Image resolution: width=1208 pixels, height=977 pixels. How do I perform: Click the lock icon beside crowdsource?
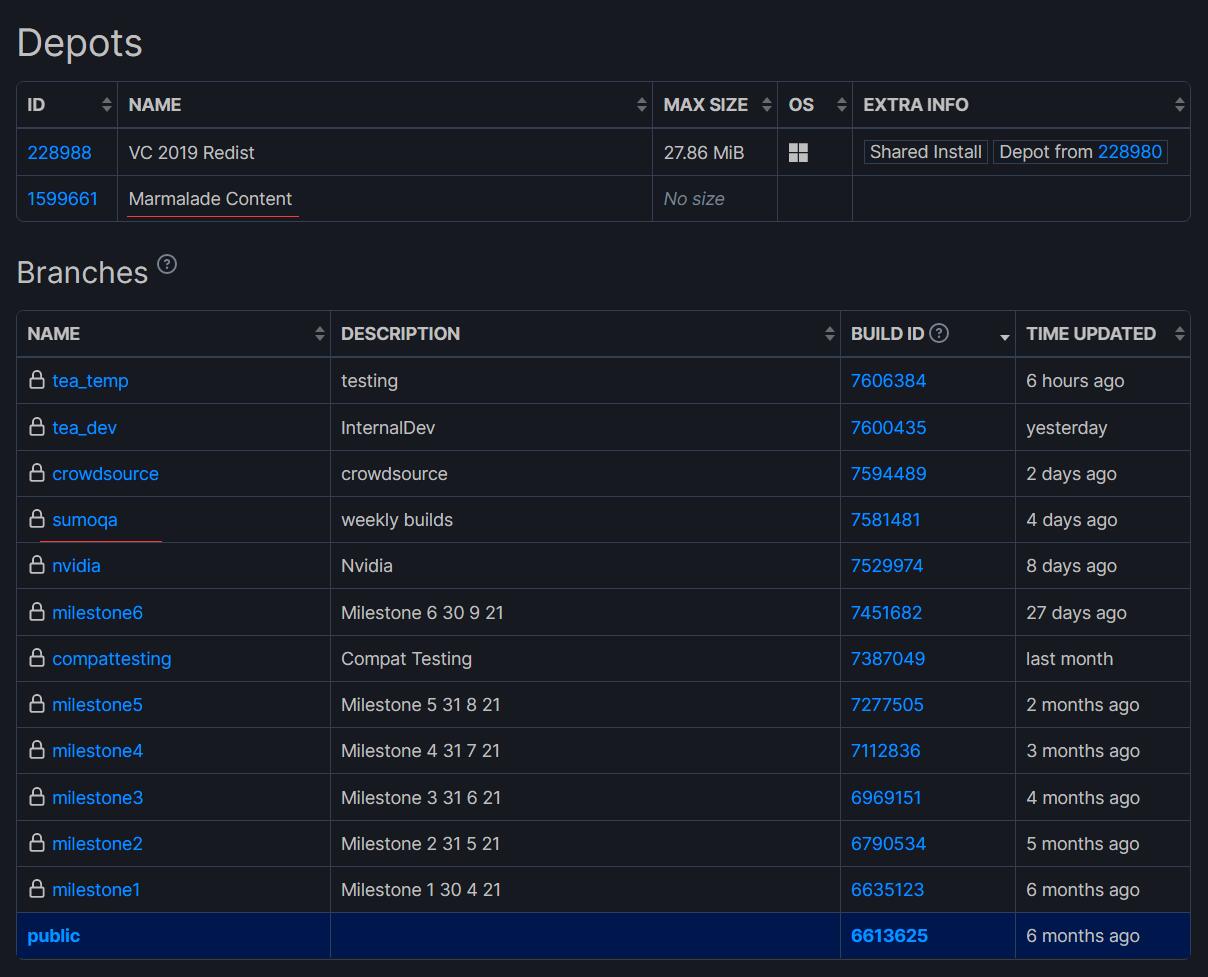pos(37,473)
